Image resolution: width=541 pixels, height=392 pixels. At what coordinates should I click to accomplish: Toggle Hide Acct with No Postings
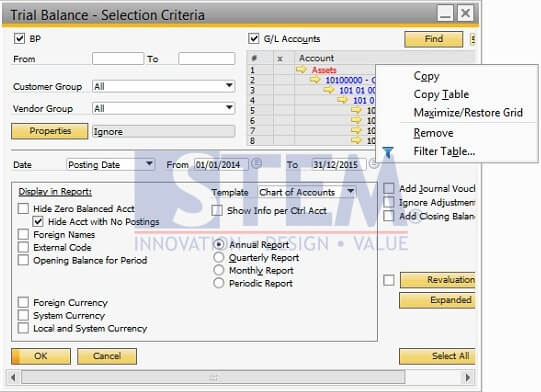click(x=38, y=222)
